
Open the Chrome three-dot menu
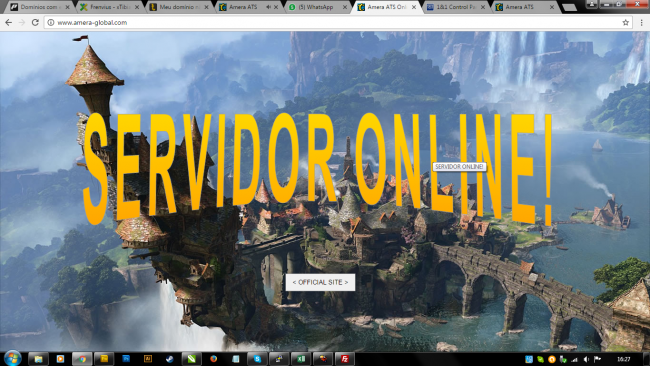641,22
